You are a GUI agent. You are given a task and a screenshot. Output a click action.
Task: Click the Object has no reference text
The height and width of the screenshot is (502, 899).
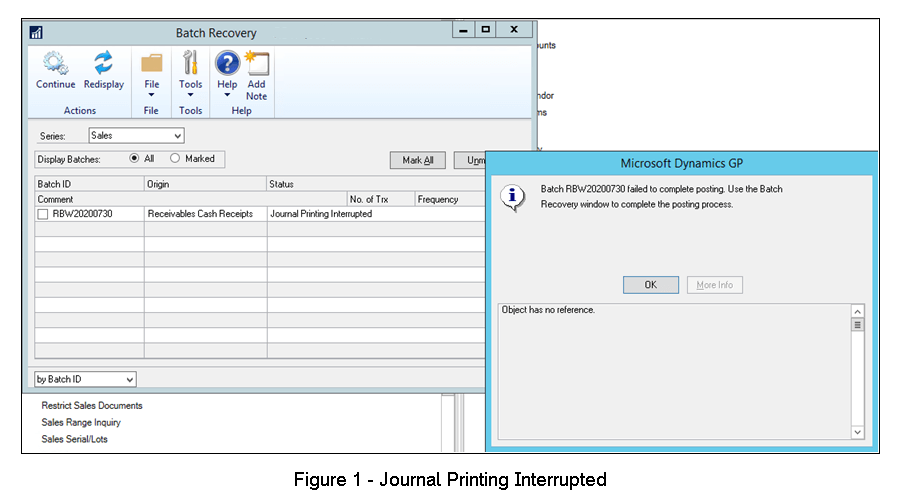[548, 310]
